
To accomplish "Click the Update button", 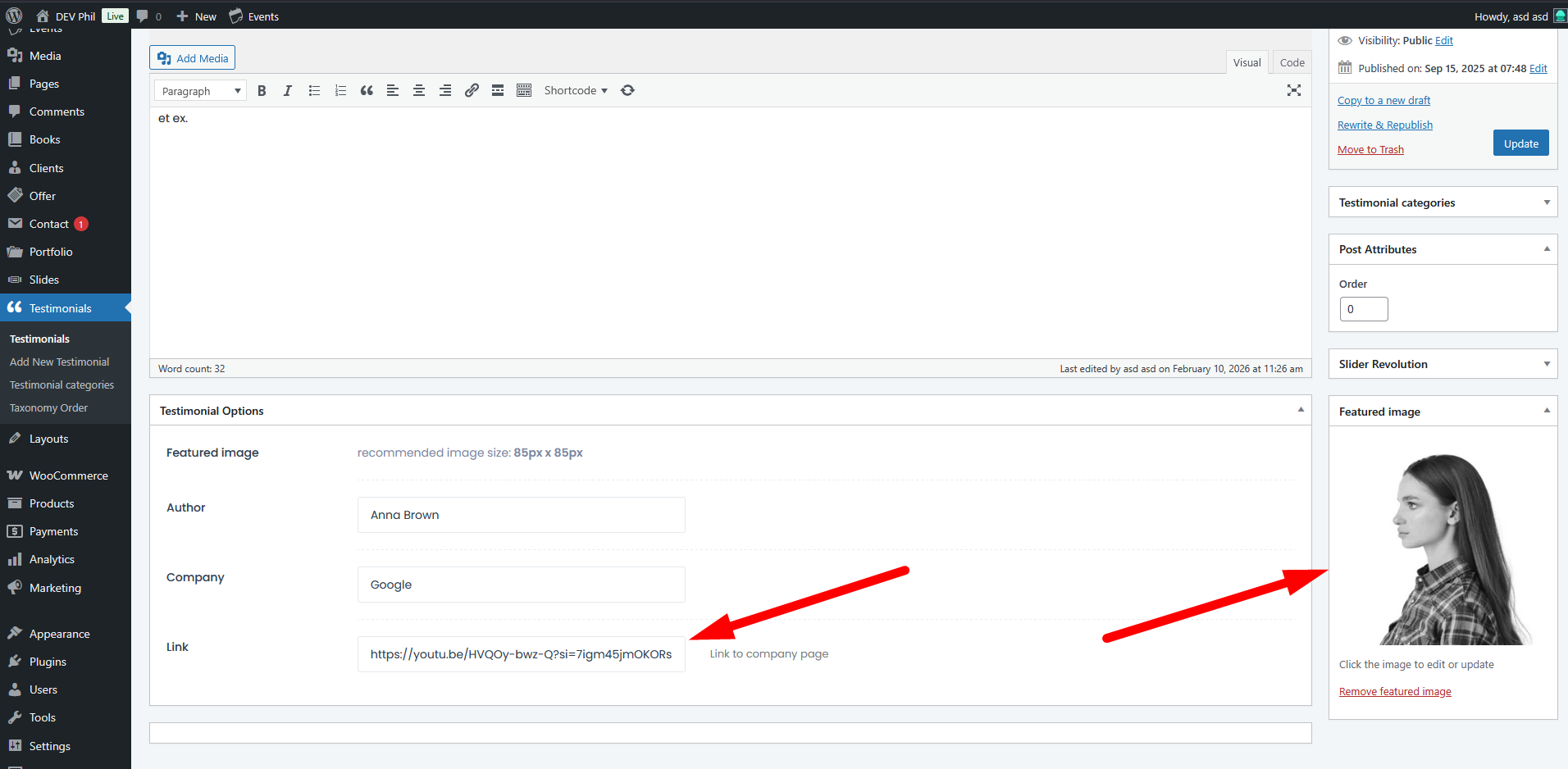I will click(1520, 143).
